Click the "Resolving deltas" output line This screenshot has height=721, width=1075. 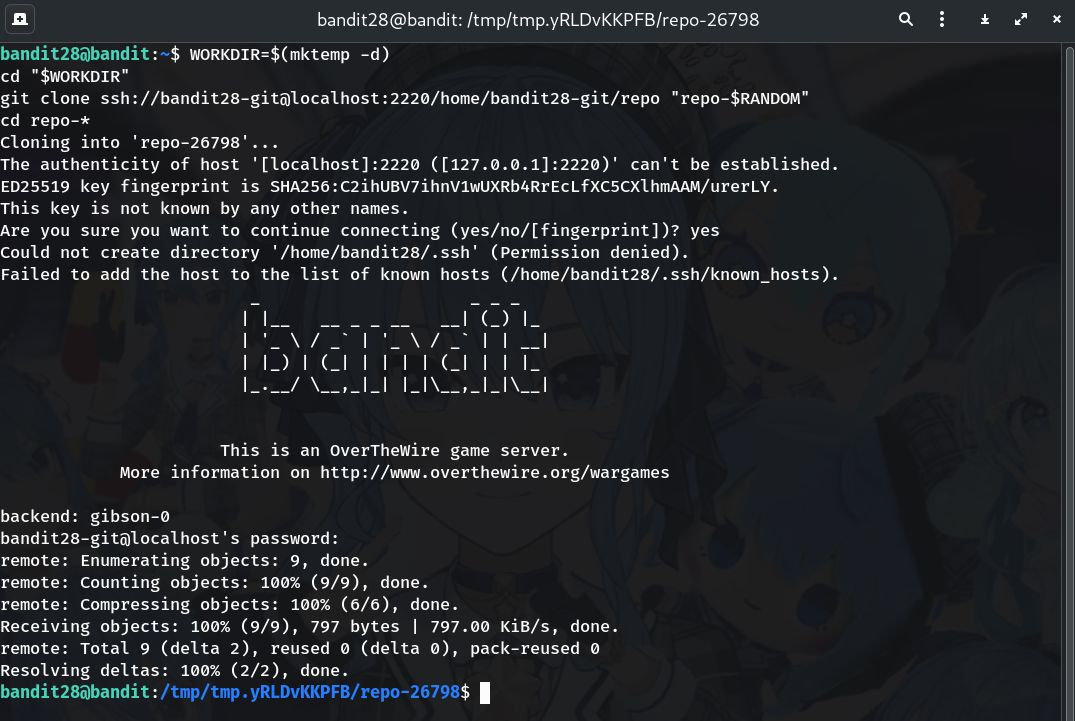pyautogui.click(x=175, y=670)
